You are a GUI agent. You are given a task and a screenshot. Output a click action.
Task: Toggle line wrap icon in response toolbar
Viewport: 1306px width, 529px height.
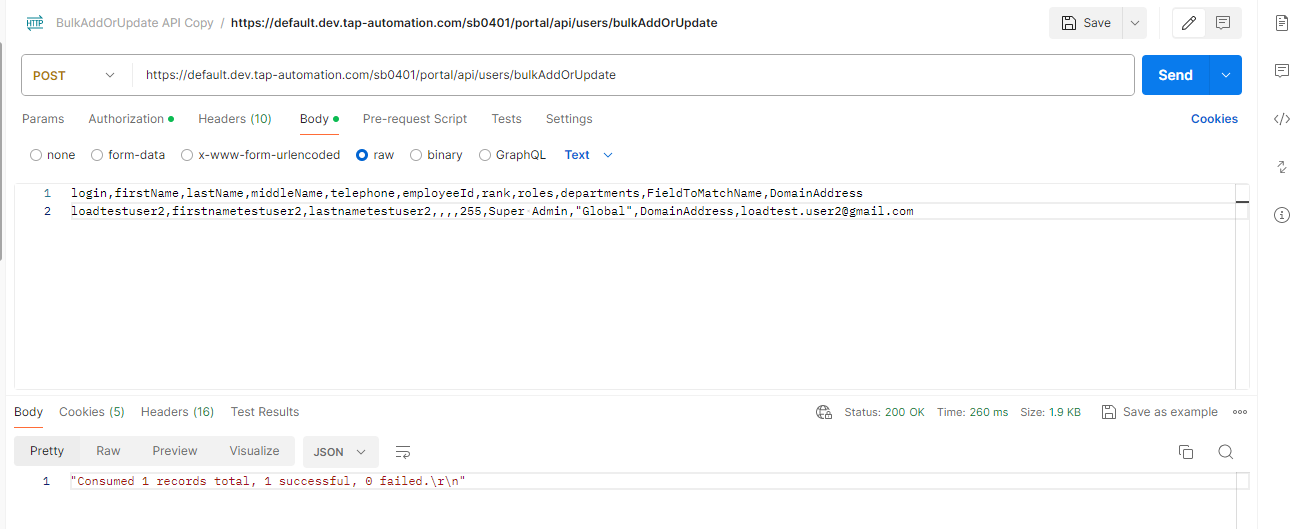coord(403,452)
